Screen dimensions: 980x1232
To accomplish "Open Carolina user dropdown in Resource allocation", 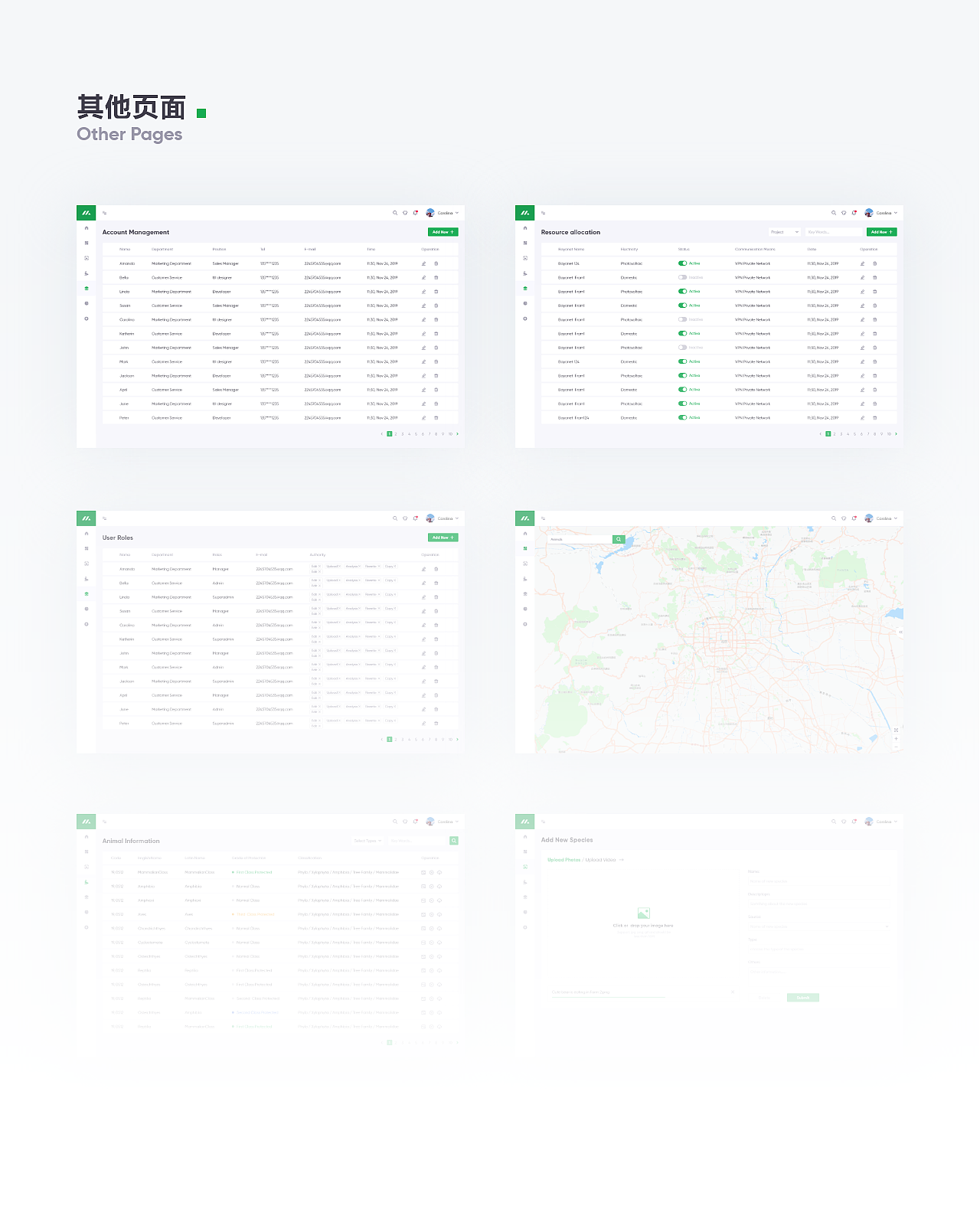I will pyautogui.click(x=881, y=213).
